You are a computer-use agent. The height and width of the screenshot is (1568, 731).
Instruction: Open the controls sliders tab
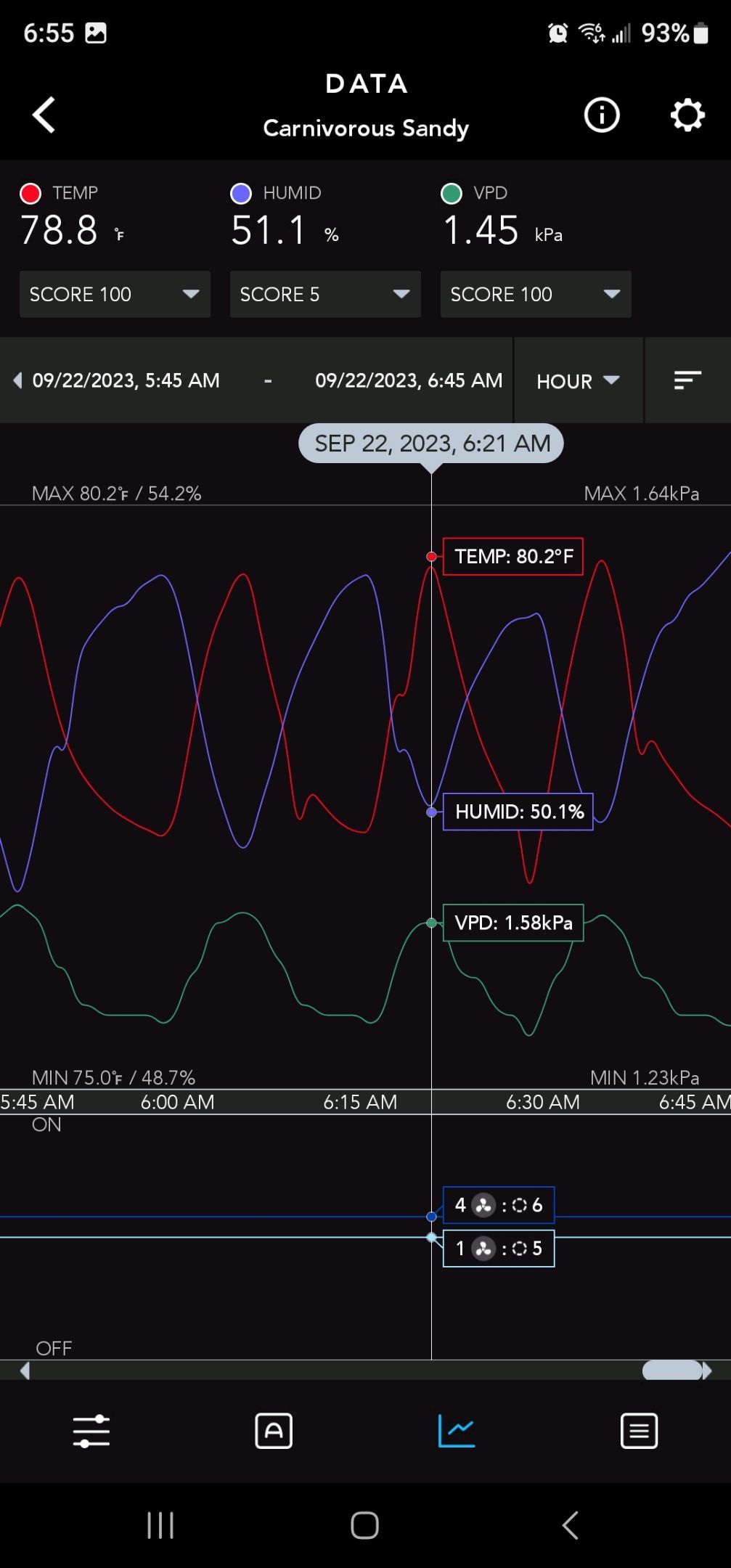pos(91,1431)
